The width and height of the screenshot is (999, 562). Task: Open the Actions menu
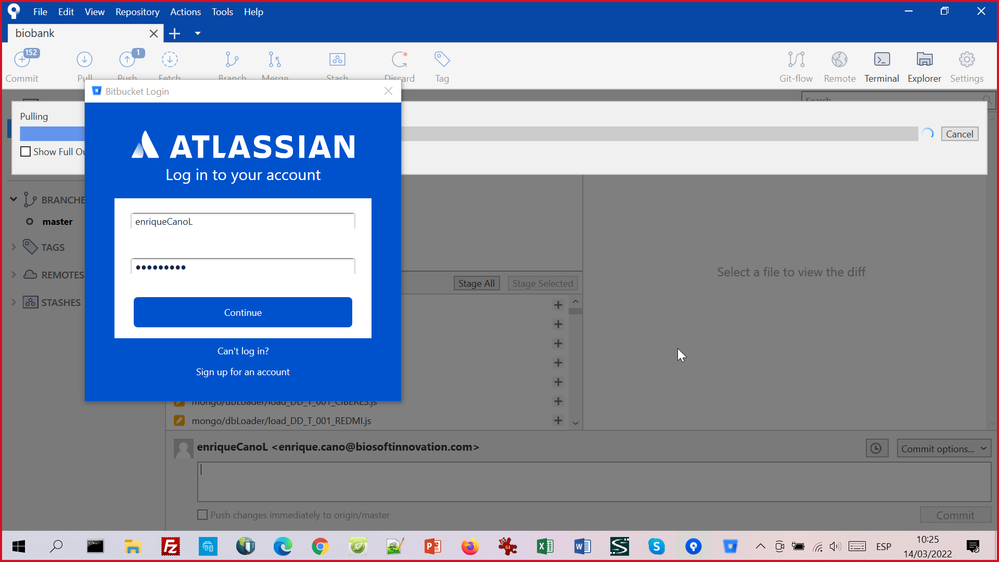(185, 11)
